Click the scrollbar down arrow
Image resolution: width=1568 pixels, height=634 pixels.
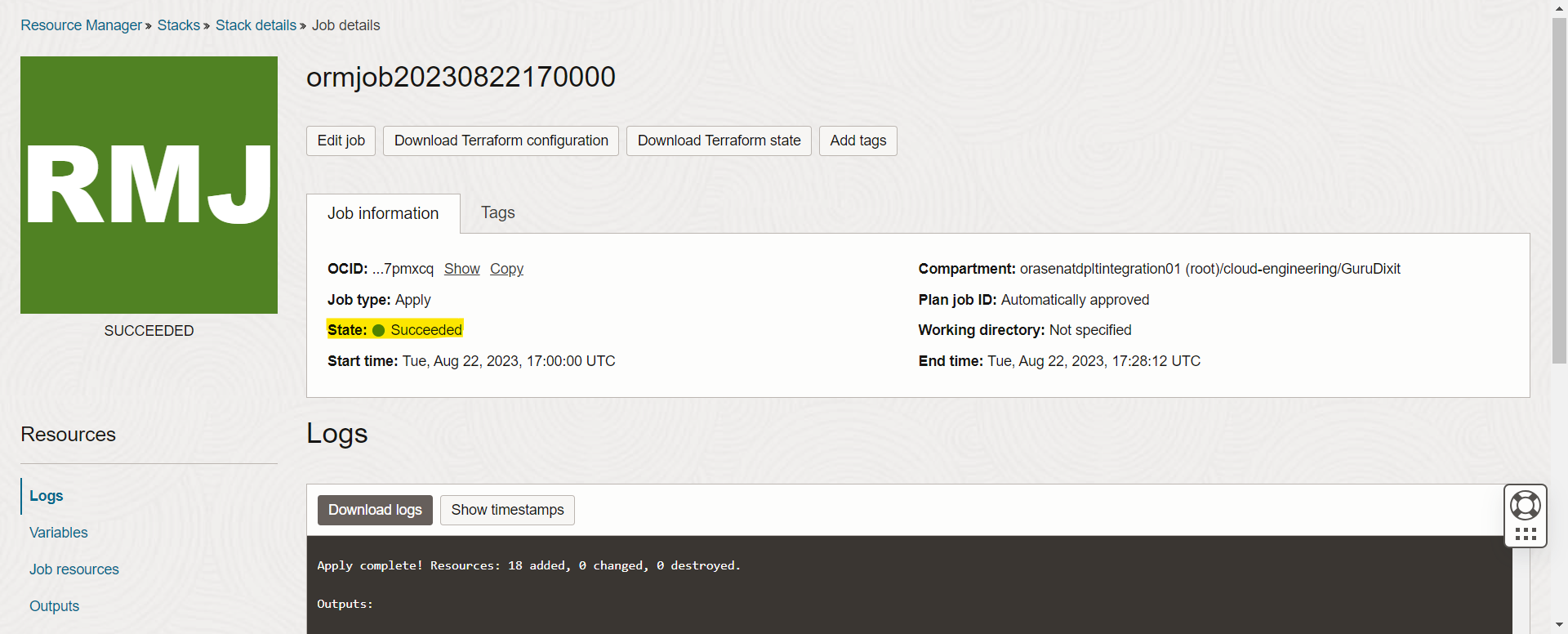tap(1559, 626)
